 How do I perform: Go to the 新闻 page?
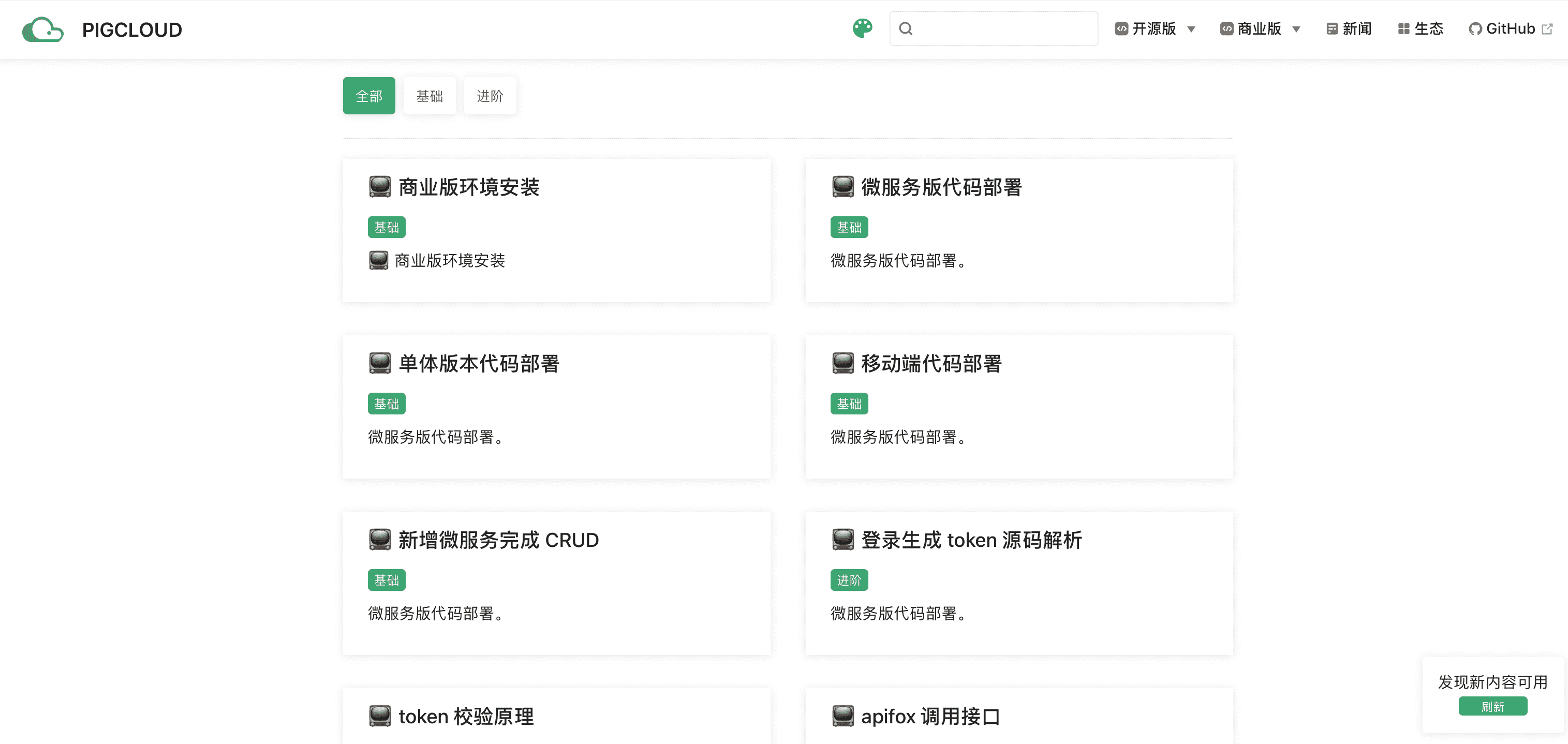[x=1349, y=28]
